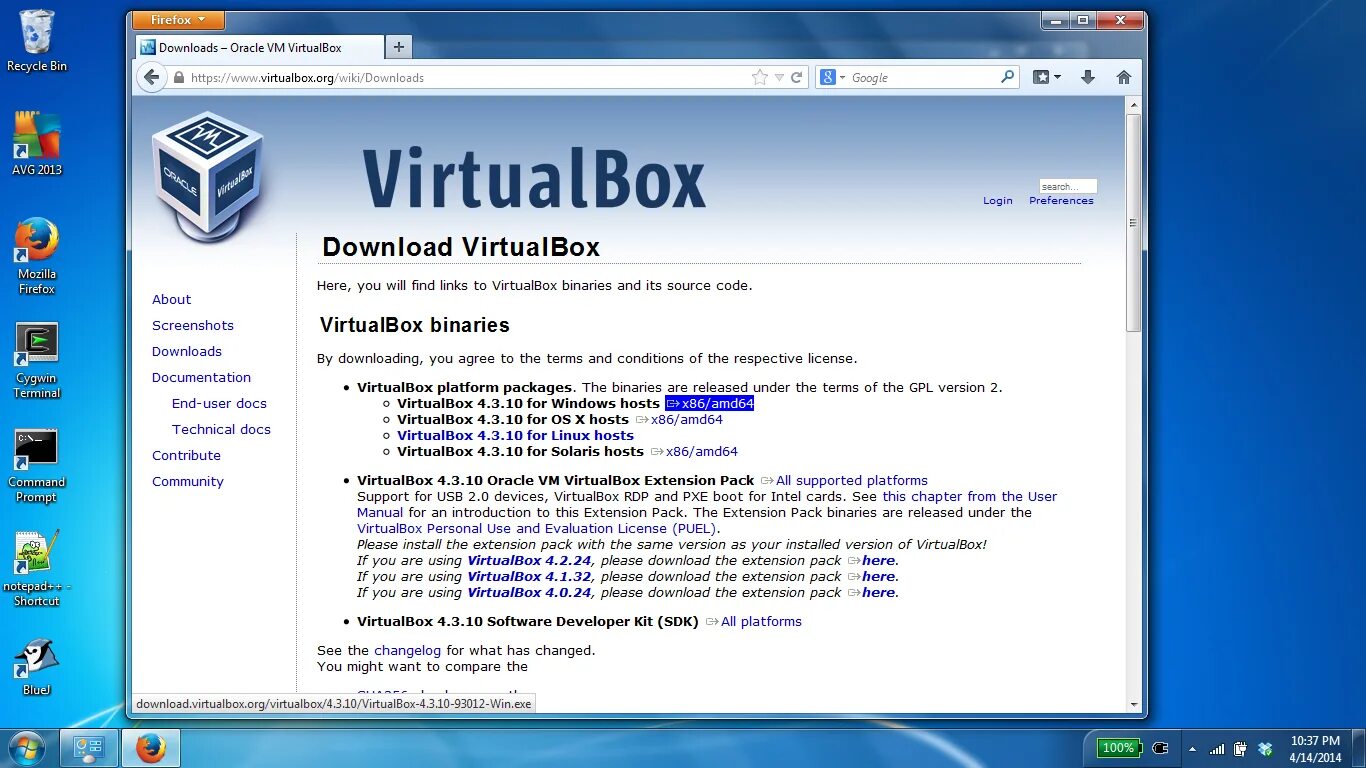Click the scrollbar up arrow
This screenshot has width=1366, height=768.
click(1133, 104)
